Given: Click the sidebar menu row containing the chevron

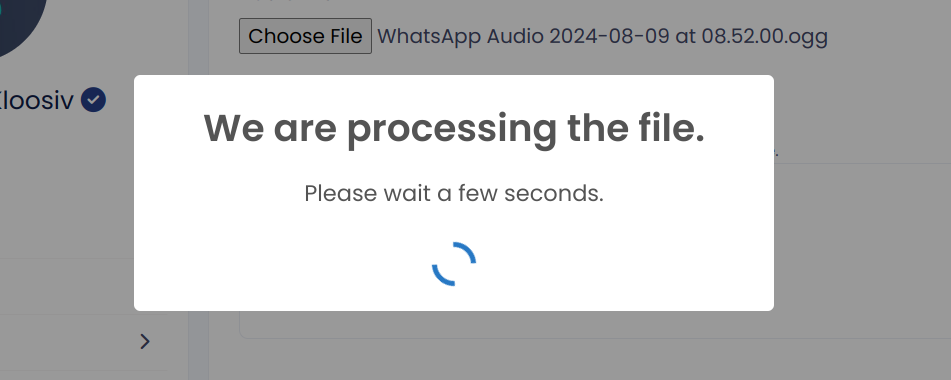Looking at the screenshot, I should pos(84,342).
